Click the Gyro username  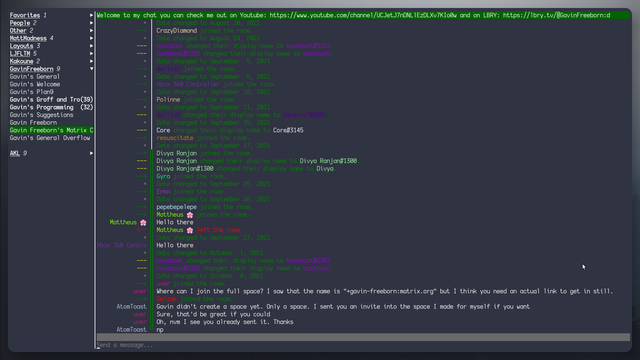point(163,176)
